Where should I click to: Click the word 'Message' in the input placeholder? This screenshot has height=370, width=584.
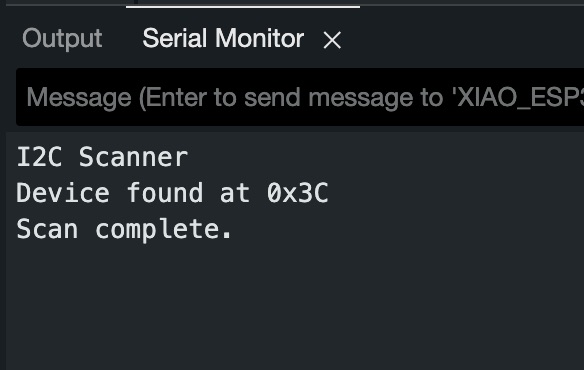pyautogui.click(x=79, y=98)
